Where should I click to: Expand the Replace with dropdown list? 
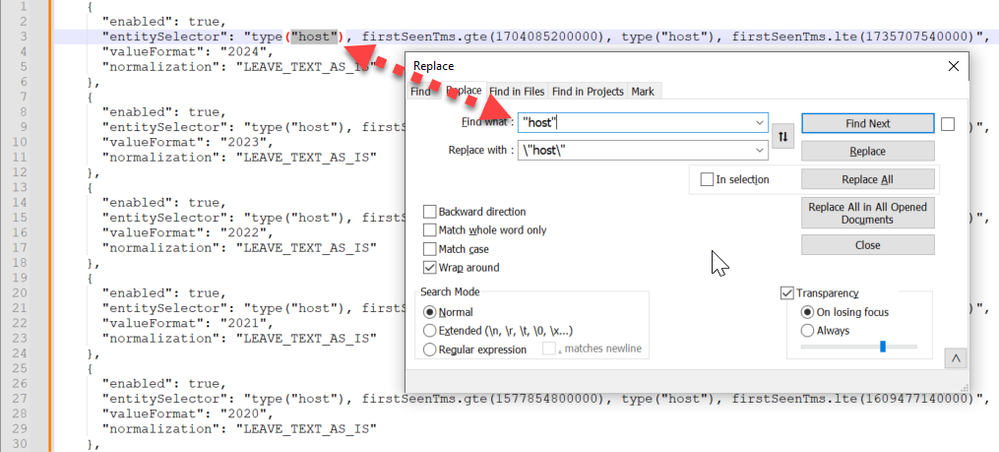click(x=758, y=151)
